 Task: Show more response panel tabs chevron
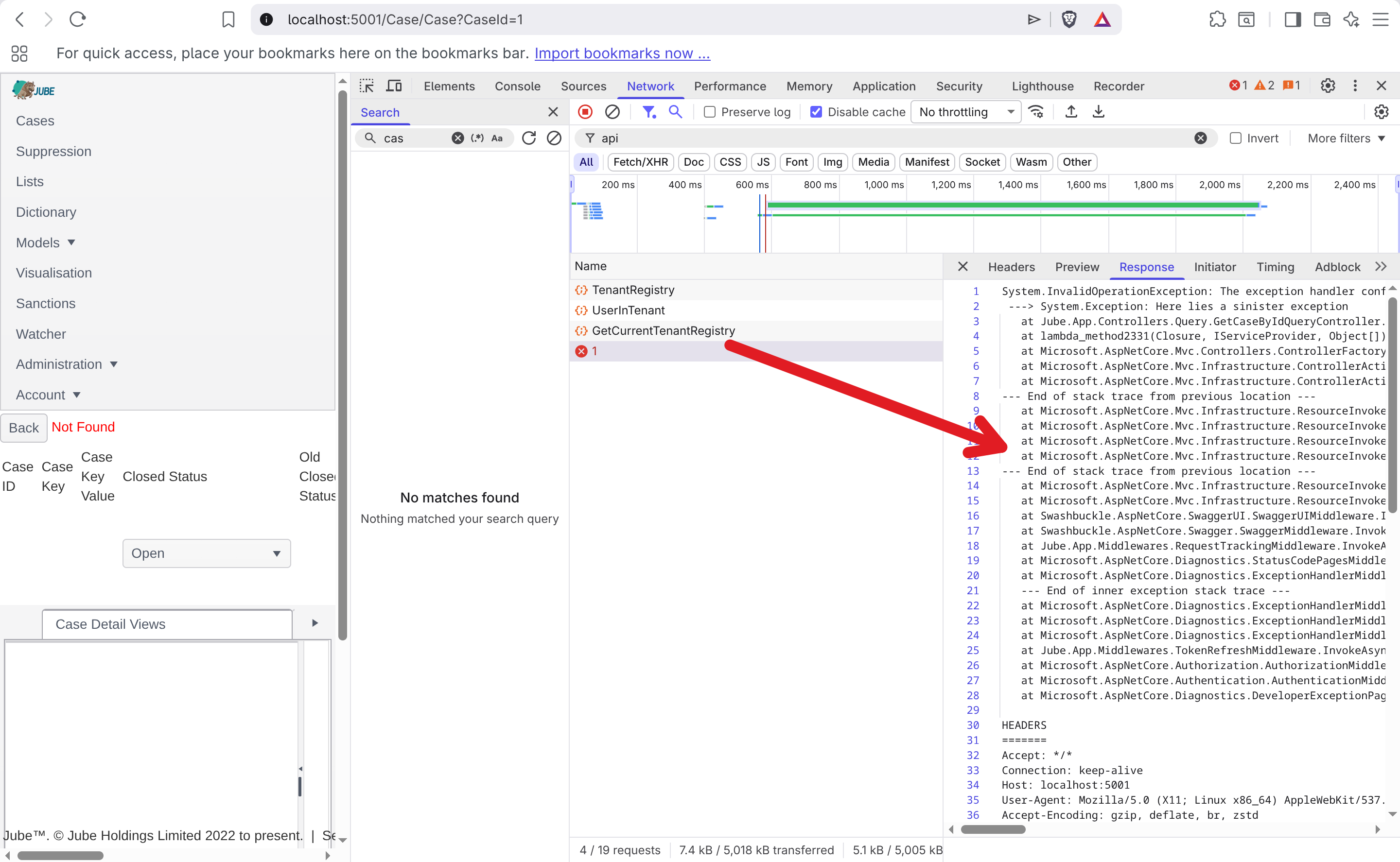pos(1381,266)
